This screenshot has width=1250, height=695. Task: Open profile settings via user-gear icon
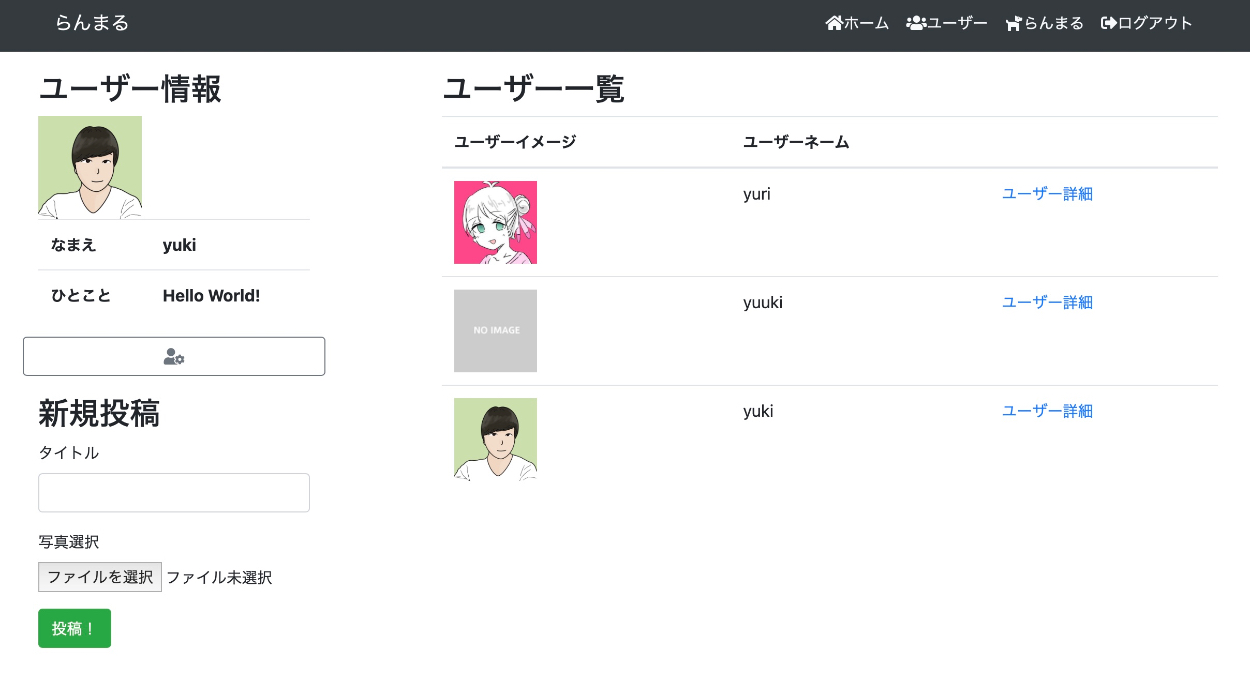[x=174, y=357]
